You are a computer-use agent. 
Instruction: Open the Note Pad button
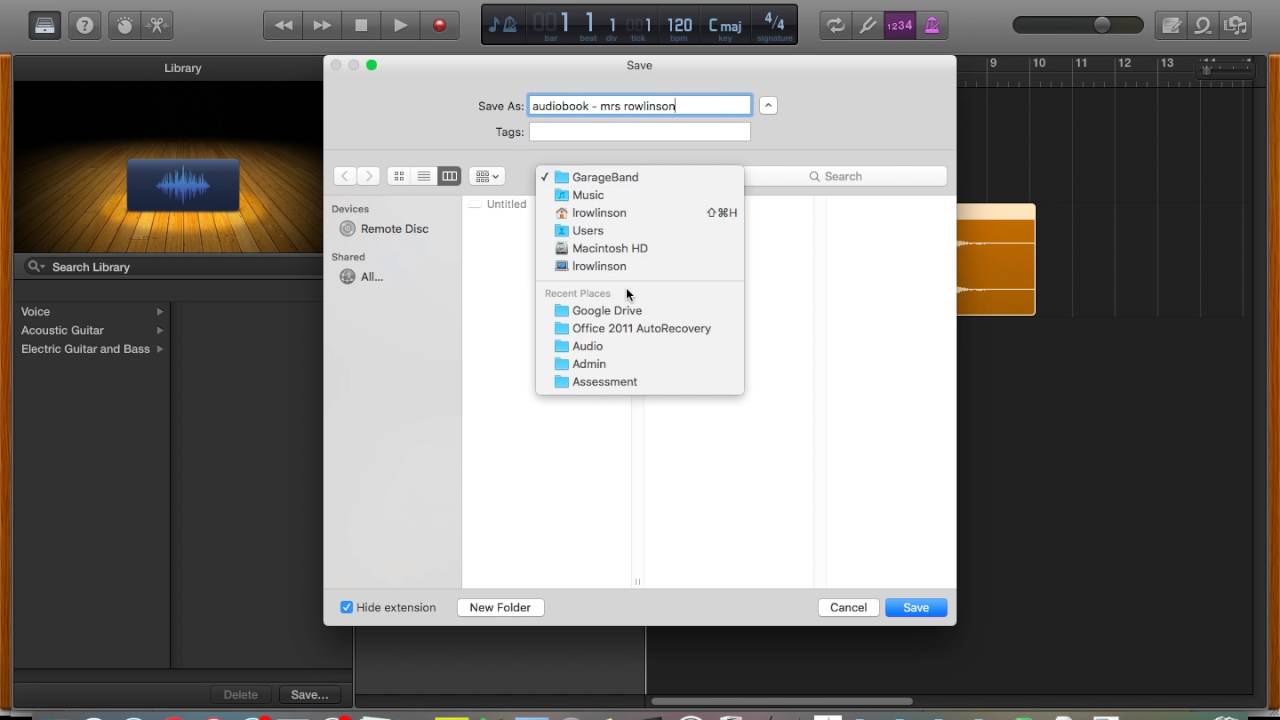tap(1171, 25)
